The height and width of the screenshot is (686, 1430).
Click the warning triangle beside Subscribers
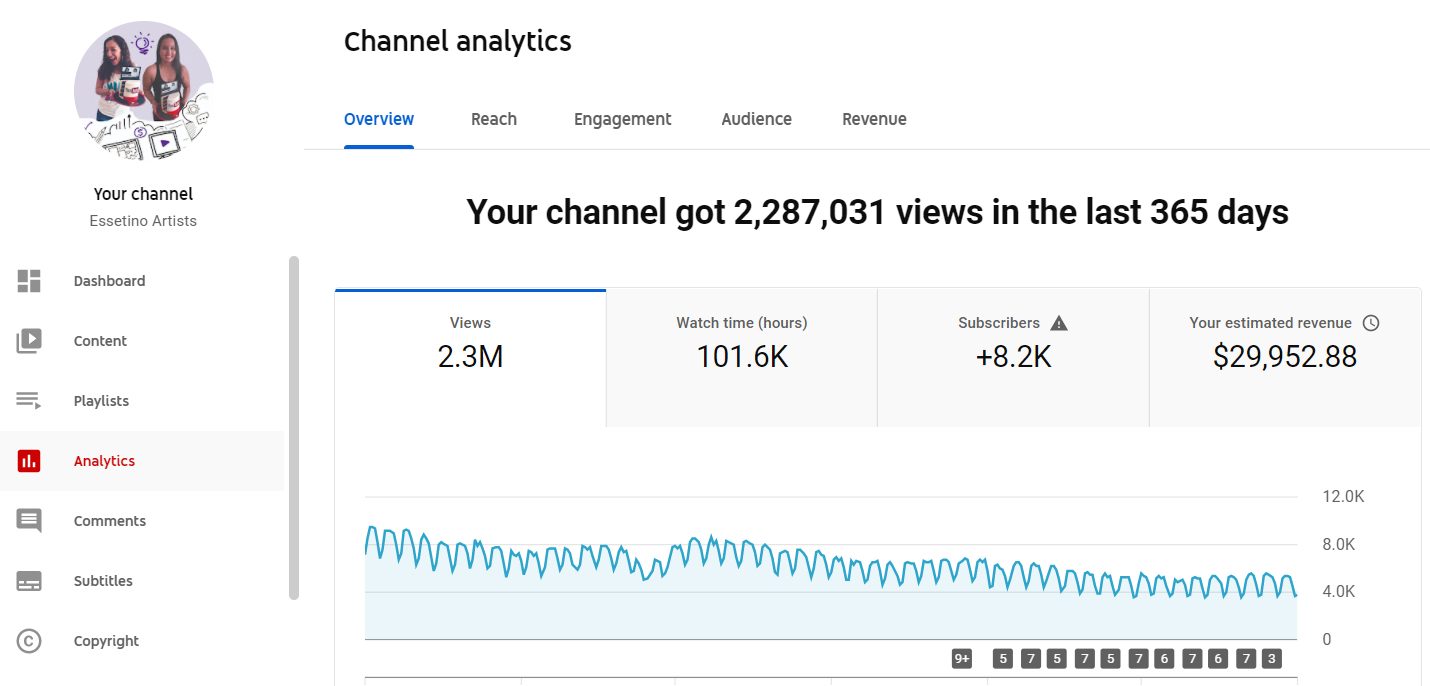1060,323
